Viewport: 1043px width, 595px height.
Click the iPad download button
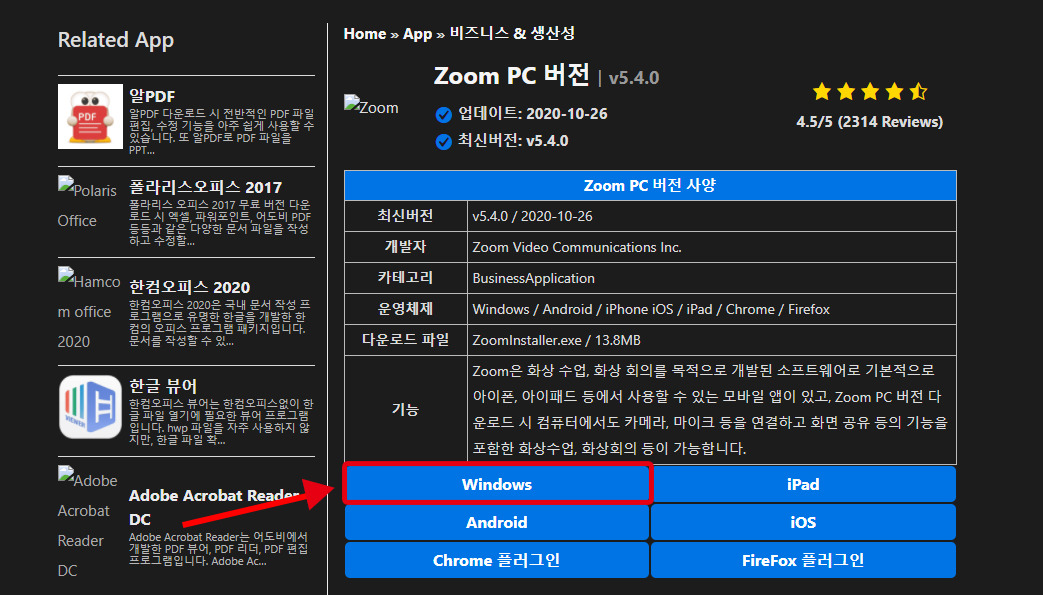(803, 484)
